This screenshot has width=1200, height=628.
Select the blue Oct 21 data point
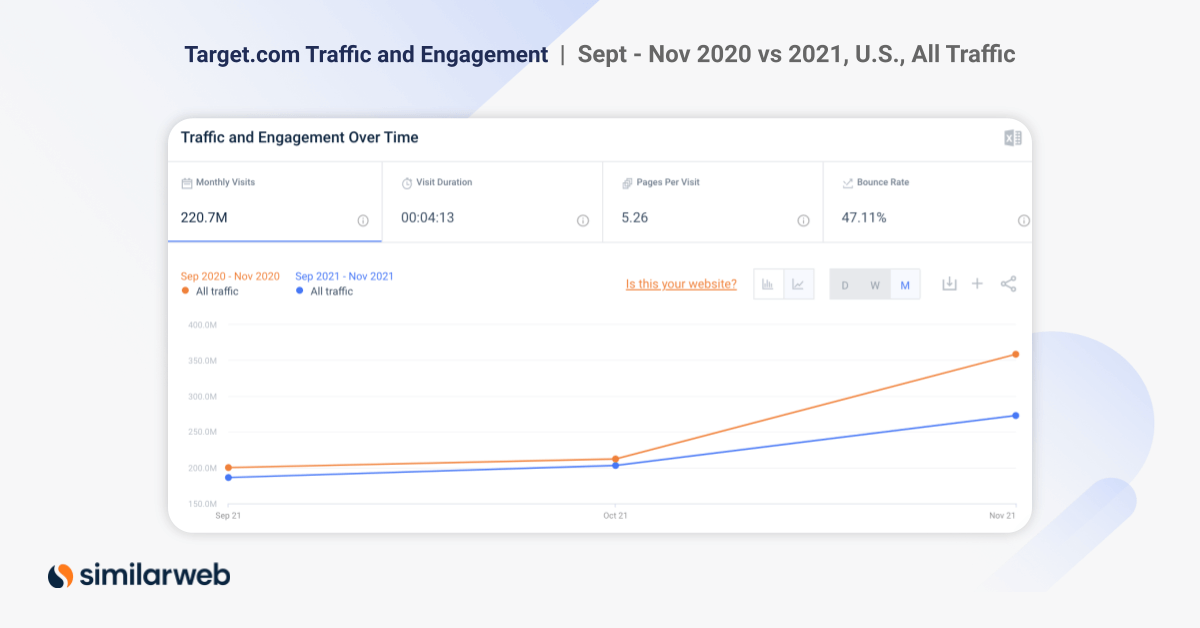615,465
